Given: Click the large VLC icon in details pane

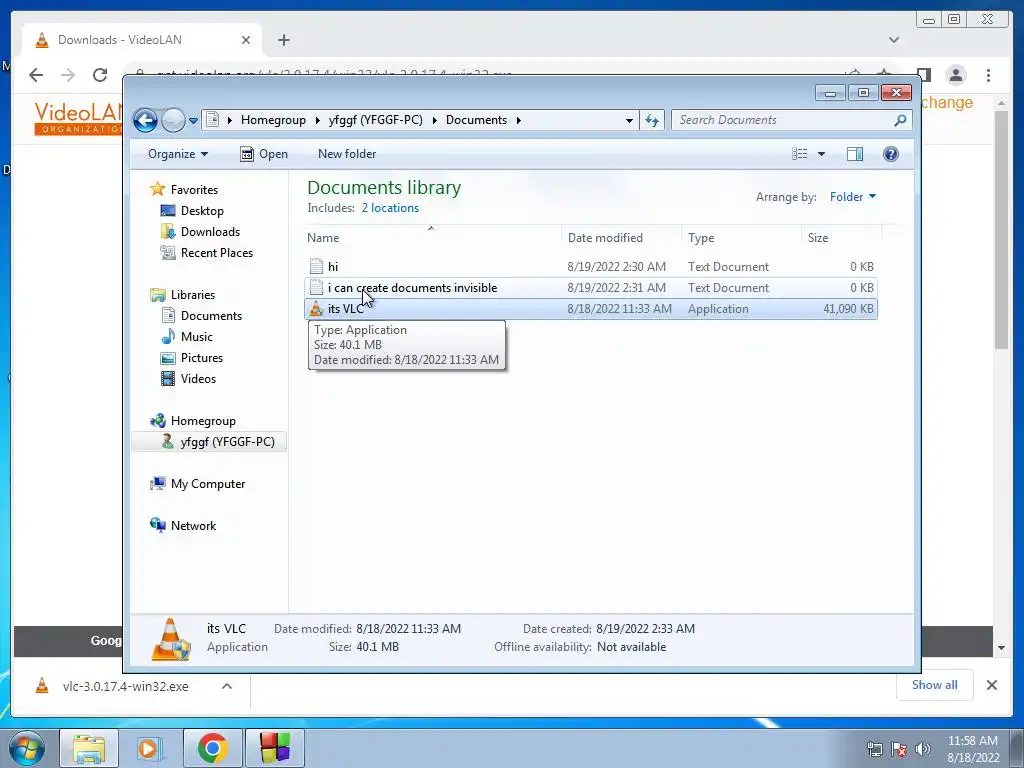Looking at the screenshot, I should pos(170,639).
